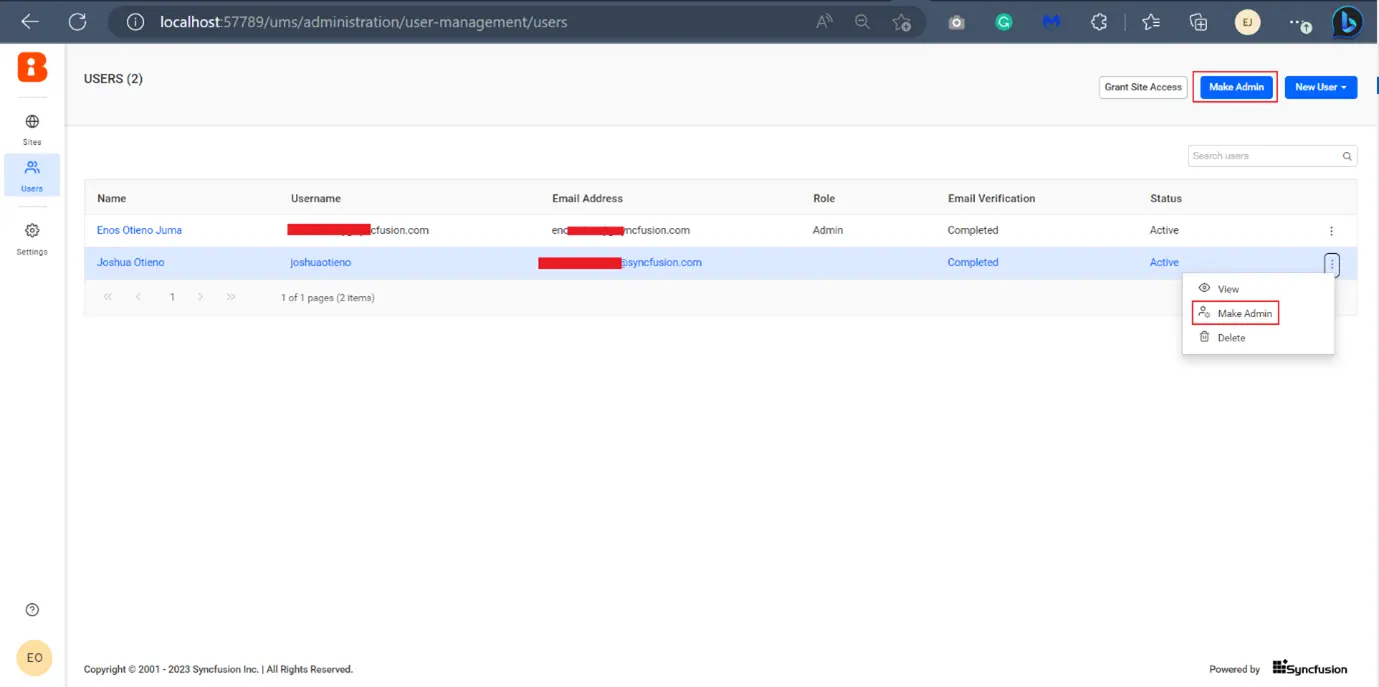Click the Syncfusion logo in footer
The height and width of the screenshot is (687, 1379).
[x=1310, y=668]
